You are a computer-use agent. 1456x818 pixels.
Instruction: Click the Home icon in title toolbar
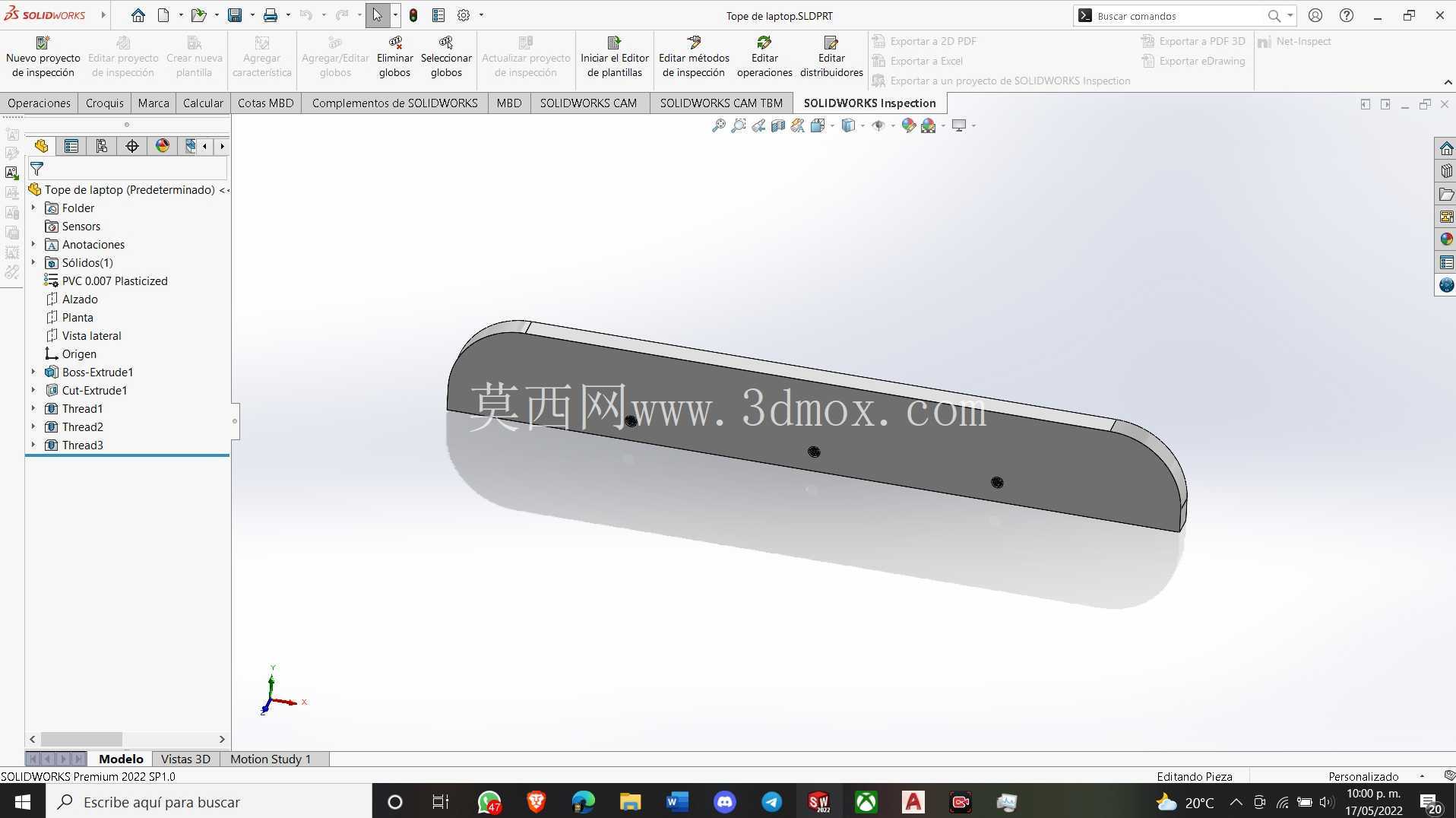pos(138,15)
